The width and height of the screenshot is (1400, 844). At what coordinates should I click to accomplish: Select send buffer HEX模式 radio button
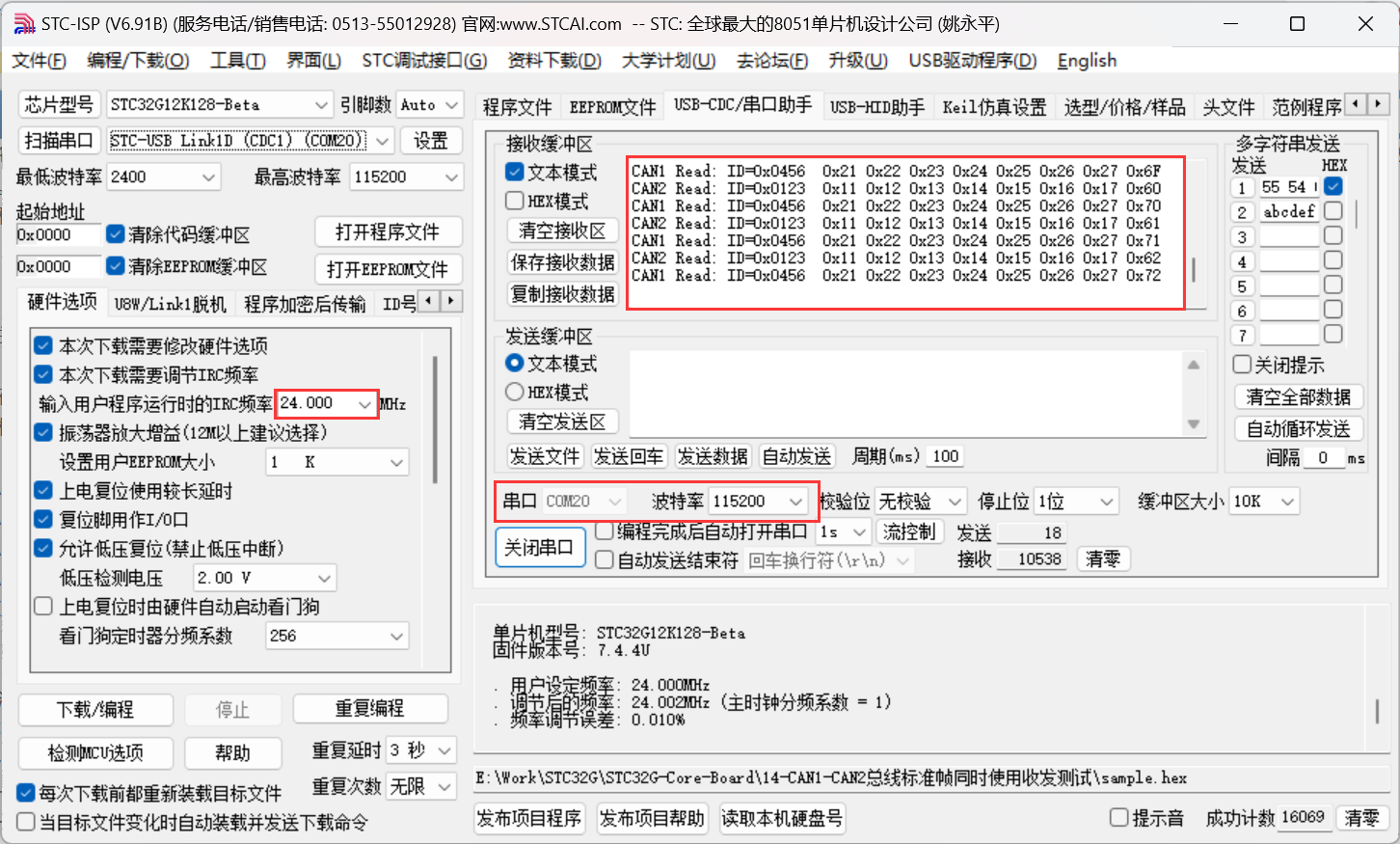pyautogui.click(x=515, y=393)
